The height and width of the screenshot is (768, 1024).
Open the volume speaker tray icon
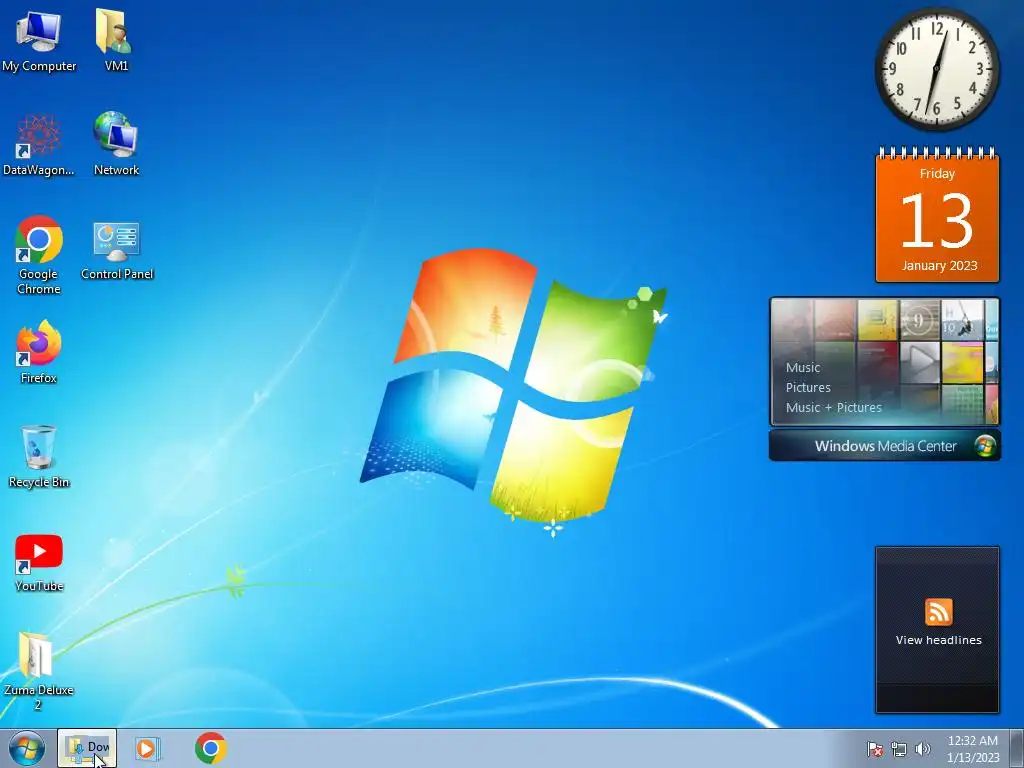click(x=923, y=749)
